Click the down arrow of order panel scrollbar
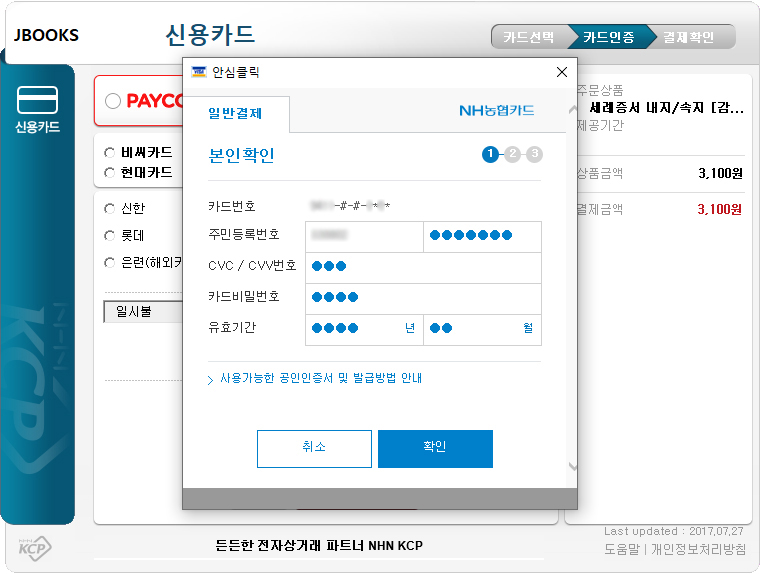This screenshot has height=574, width=760. (573, 466)
